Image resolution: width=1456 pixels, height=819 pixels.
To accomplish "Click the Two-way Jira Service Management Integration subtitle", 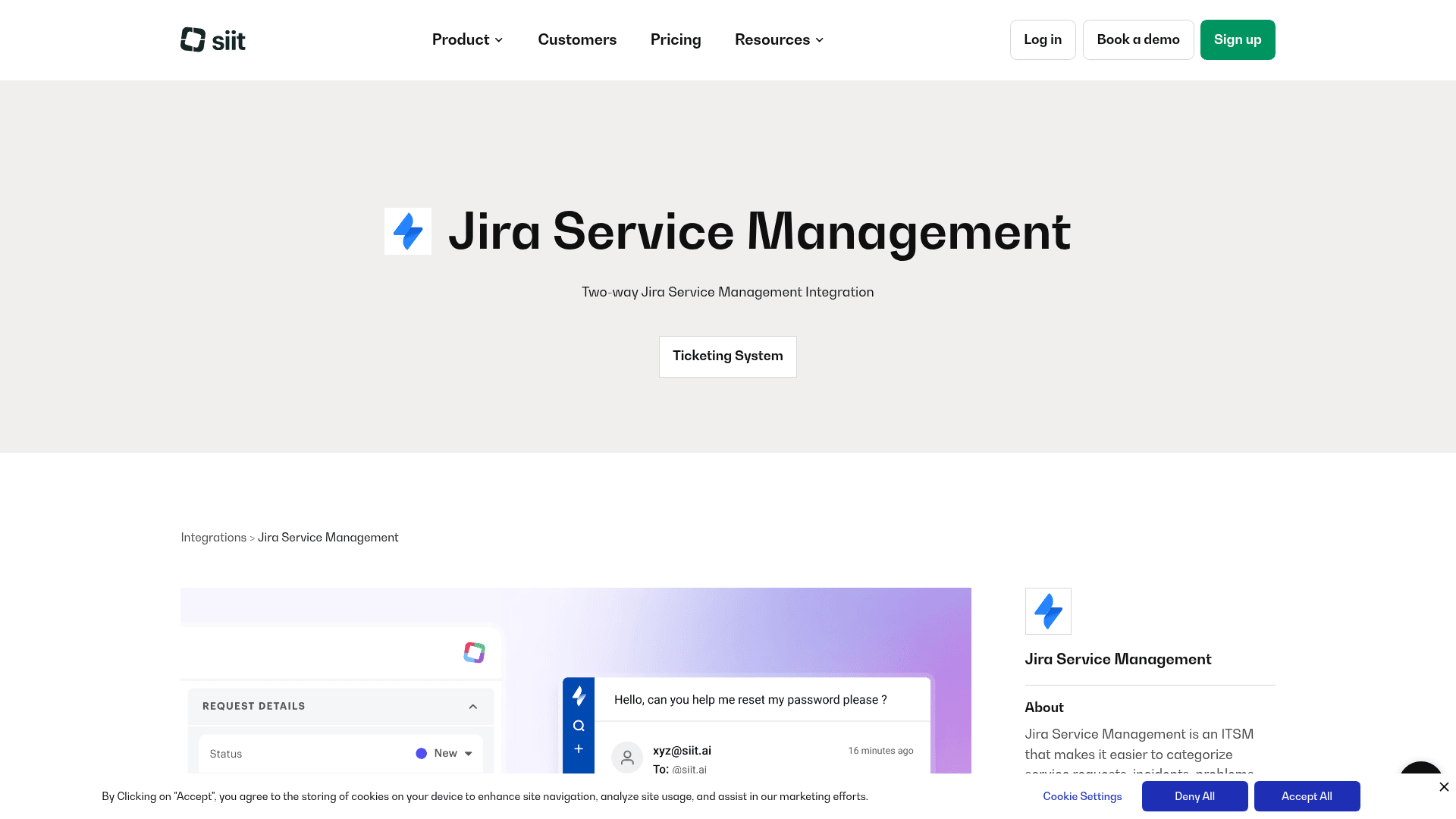I will pos(728,292).
